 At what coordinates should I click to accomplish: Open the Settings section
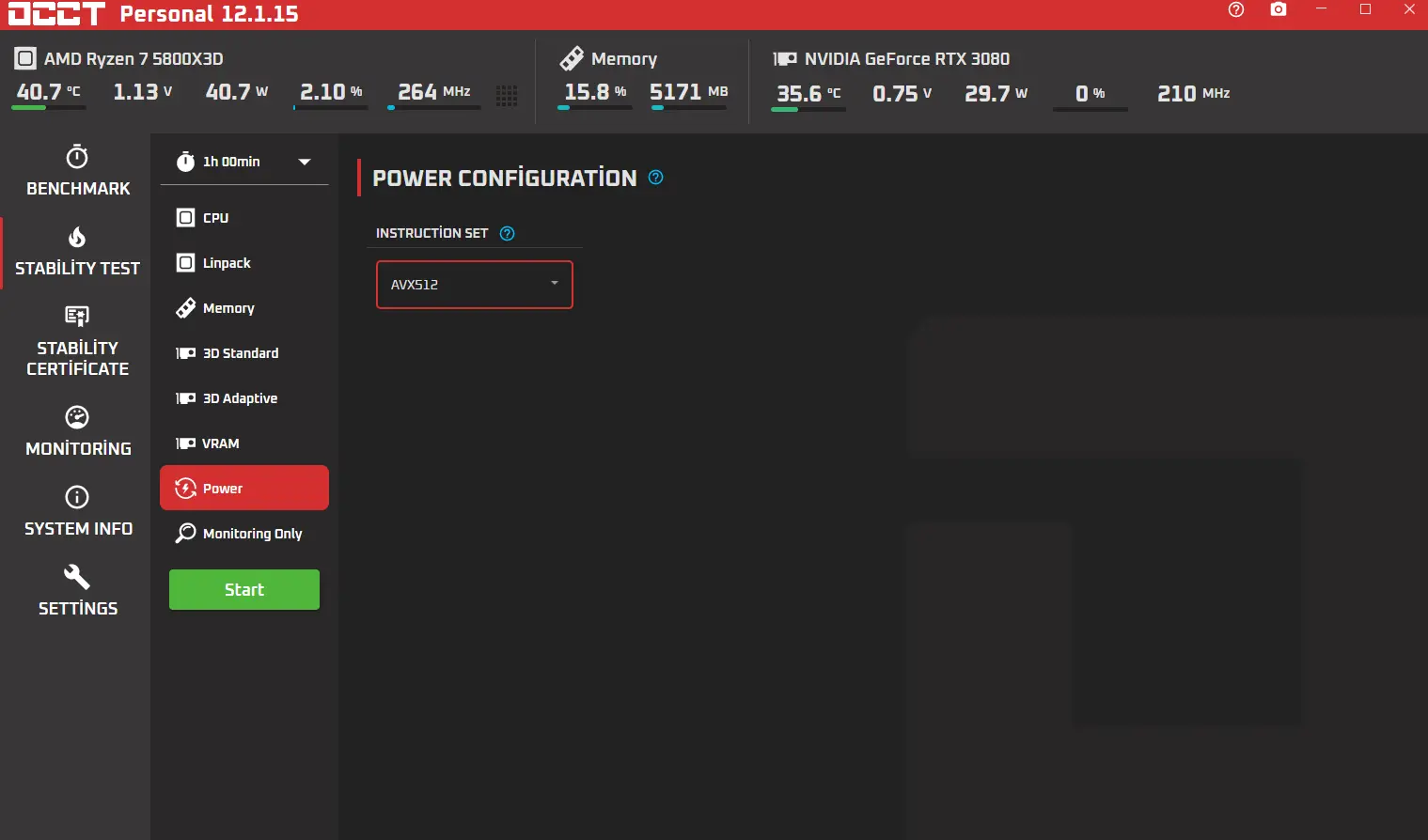click(x=77, y=591)
